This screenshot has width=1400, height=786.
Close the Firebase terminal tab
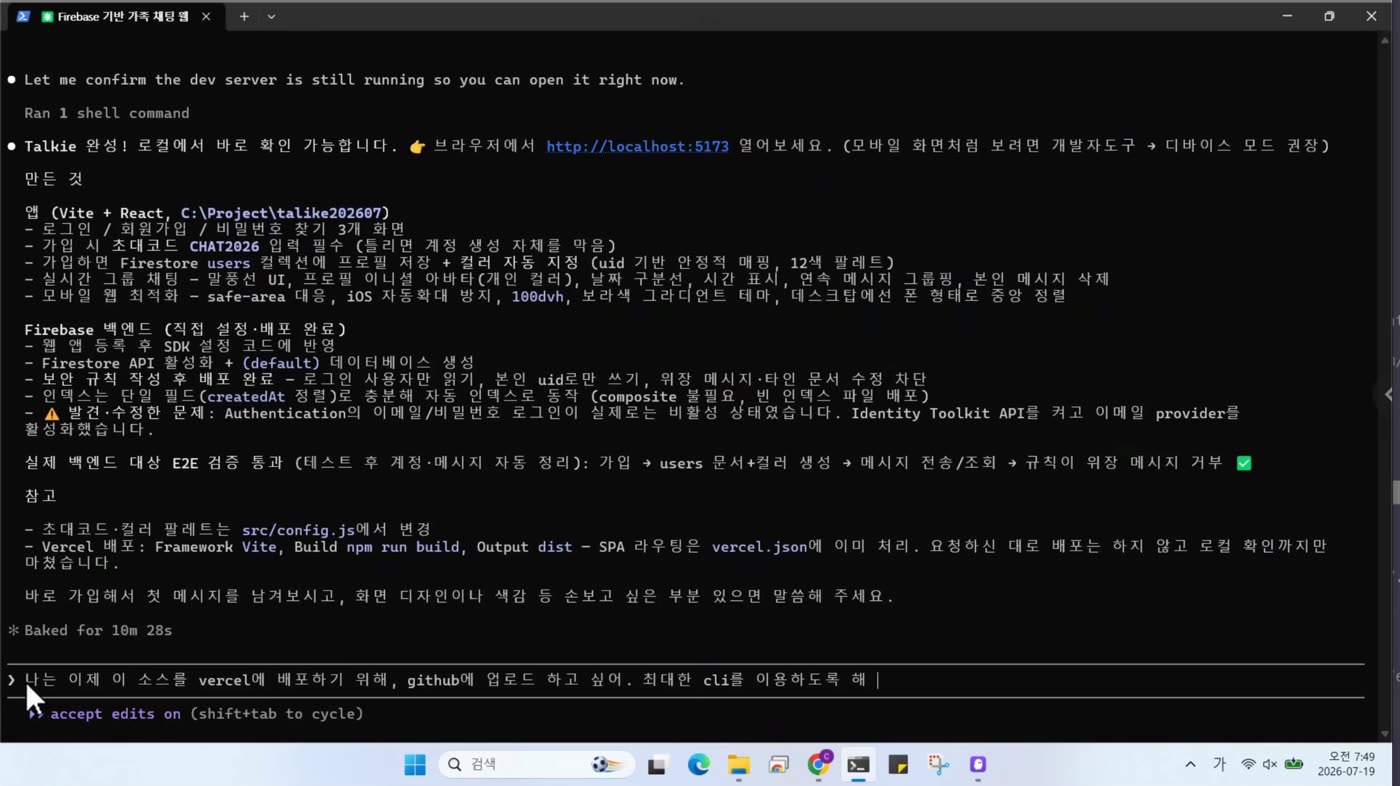[206, 17]
